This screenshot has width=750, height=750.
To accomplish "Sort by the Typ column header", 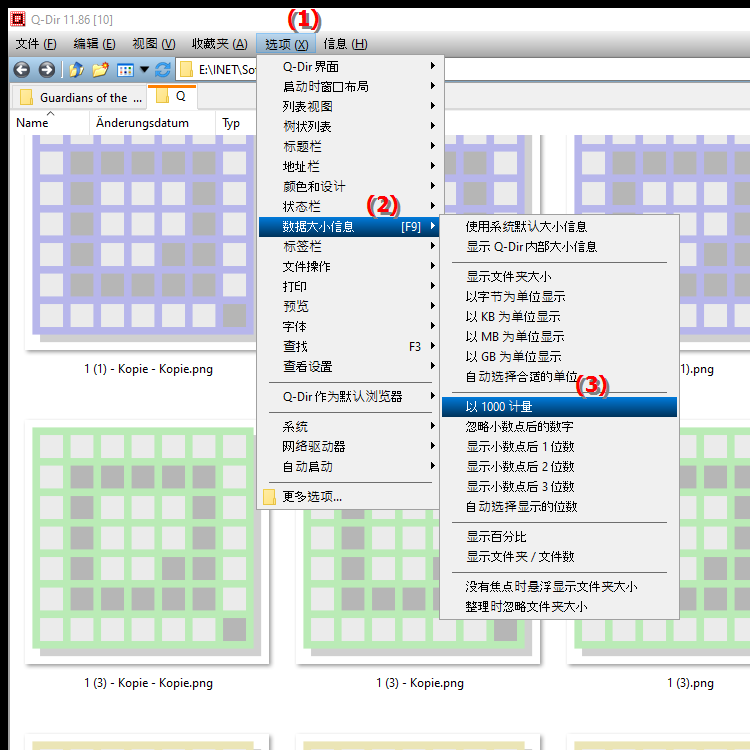I will (236, 123).
